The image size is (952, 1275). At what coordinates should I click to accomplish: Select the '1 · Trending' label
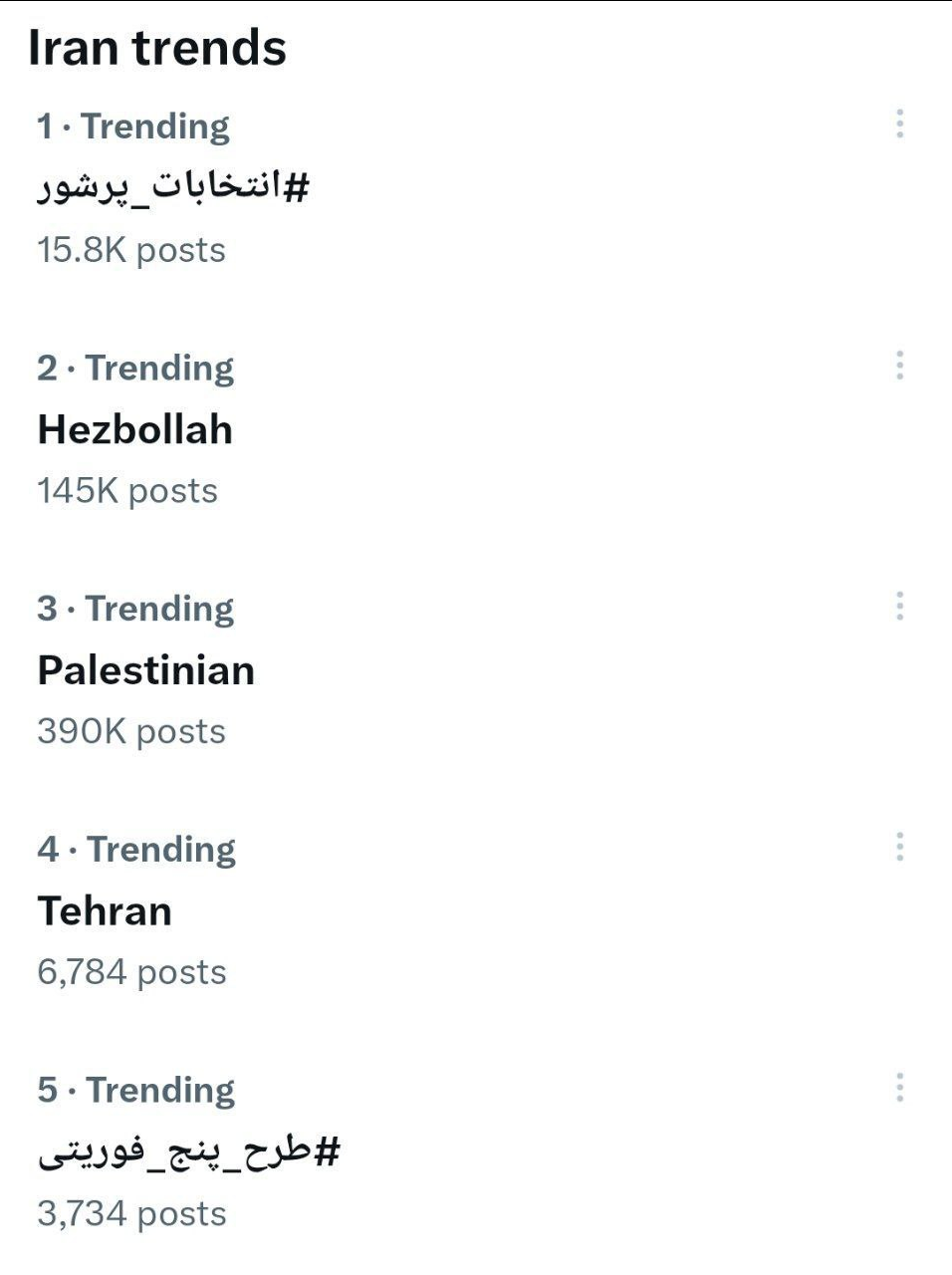pos(133,127)
